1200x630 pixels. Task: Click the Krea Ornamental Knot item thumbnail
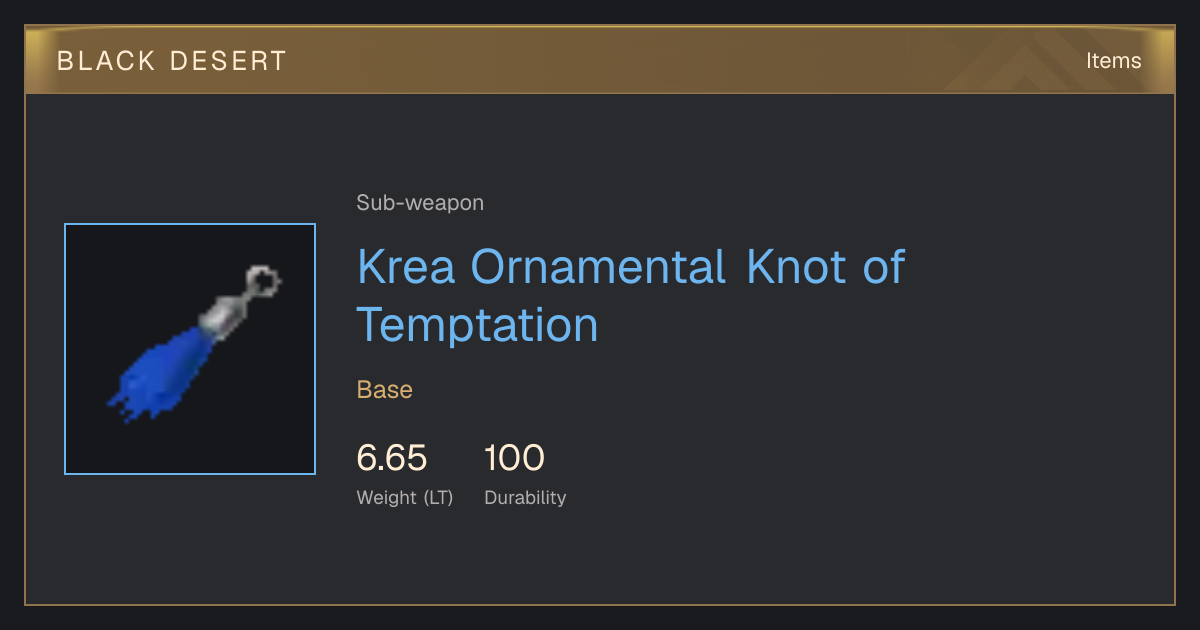(190, 349)
